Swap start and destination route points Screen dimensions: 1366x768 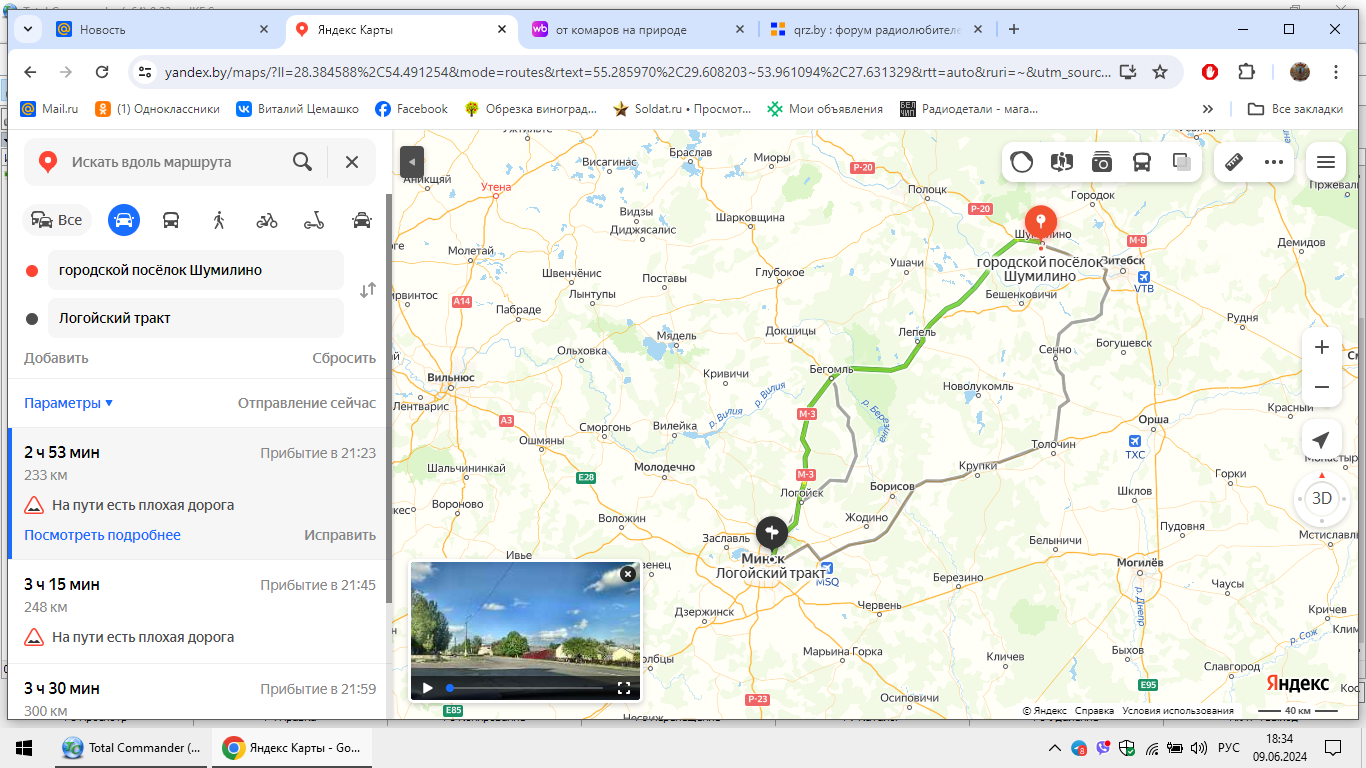coord(368,290)
